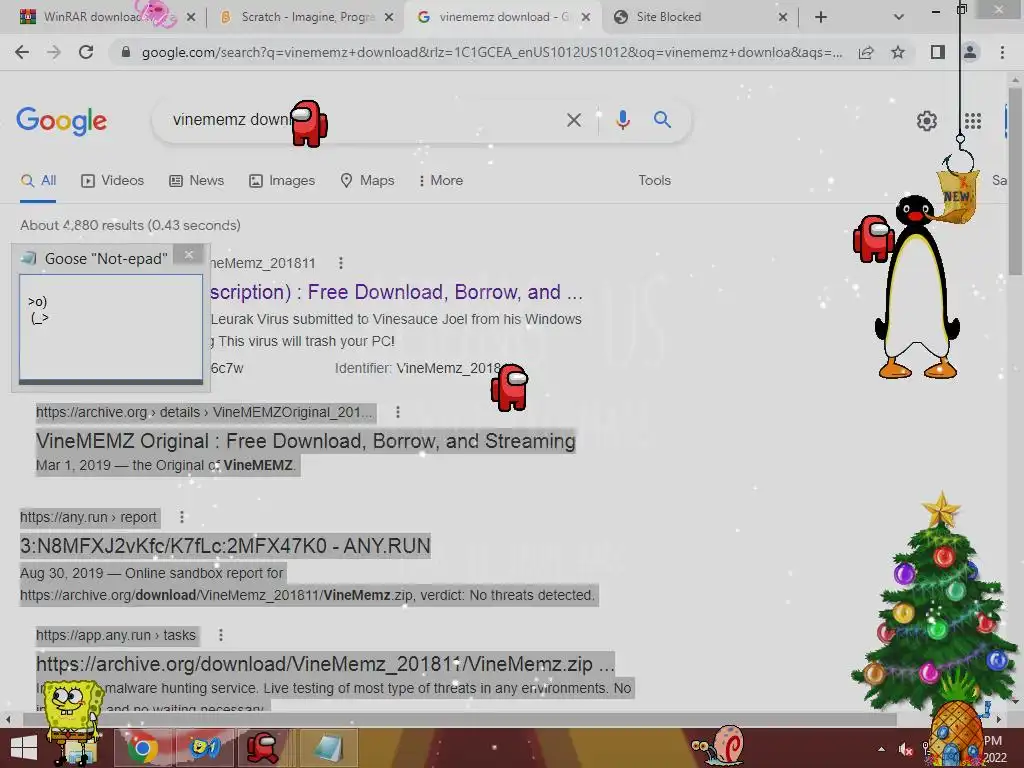The width and height of the screenshot is (1024, 768).
Task: Close the Goose "Not-epad" window
Action: [189, 255]
